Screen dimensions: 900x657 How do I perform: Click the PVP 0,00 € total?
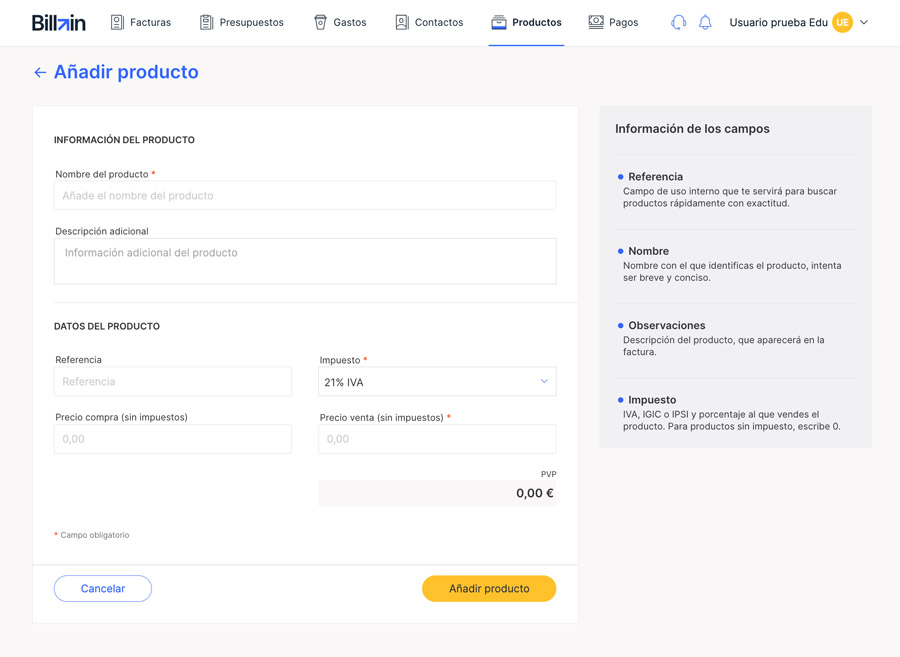pos(437,493)
